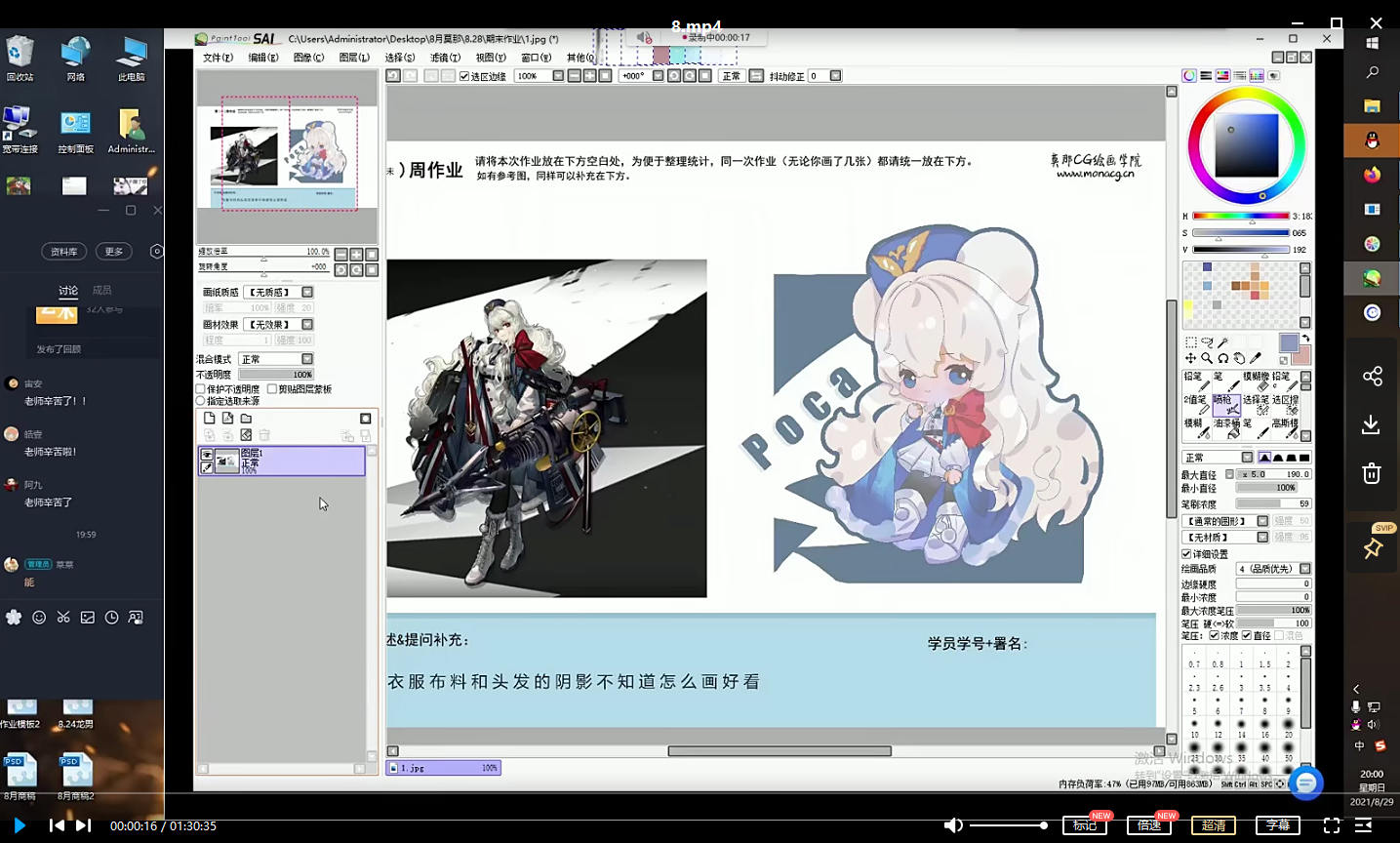Uncheck the 详细设置 checkbox

click(x=1186, y=554)
